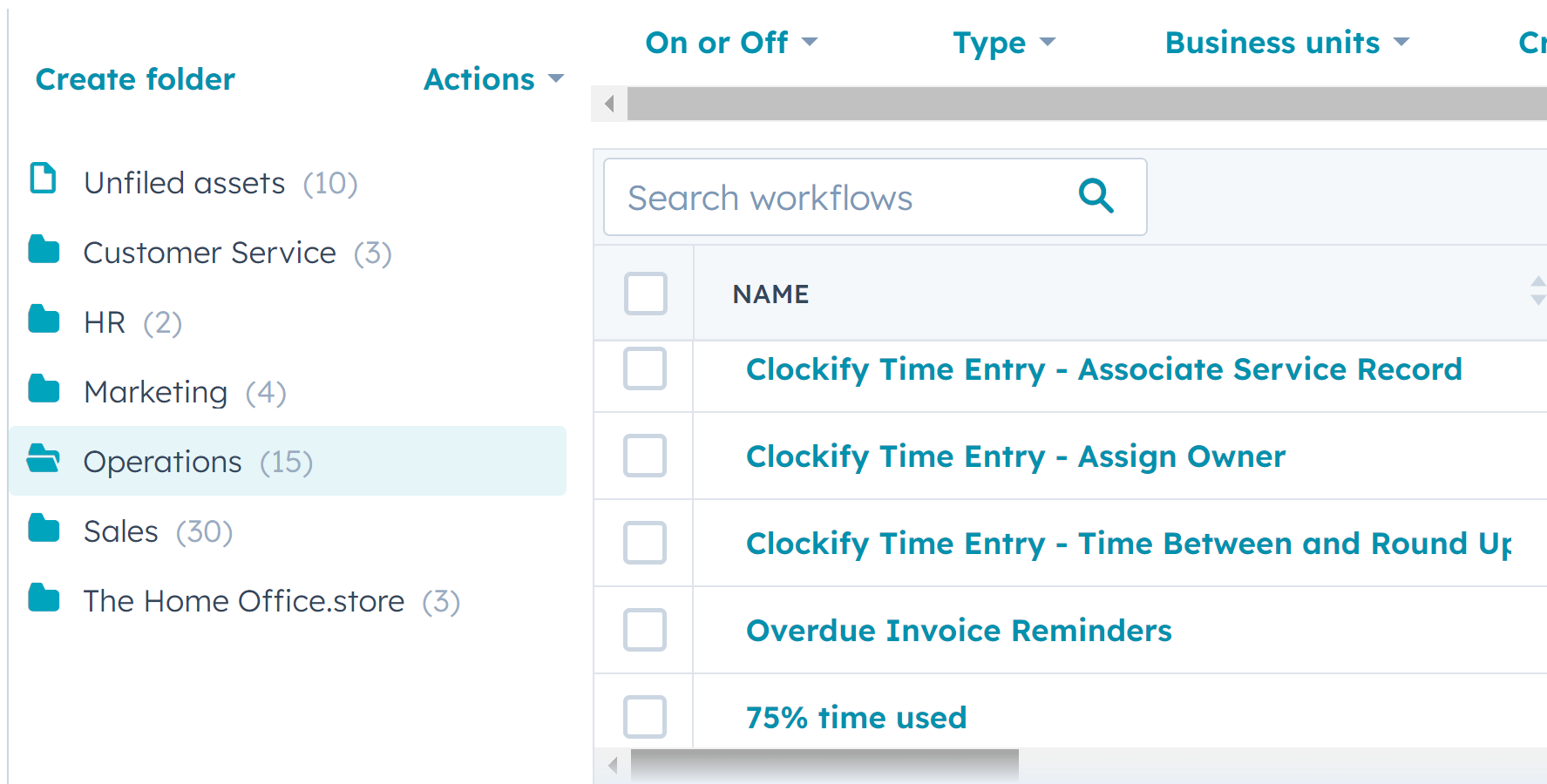The image size is (1547, 784).
Task: Open the Actions dropdown
Action: (x=493, y=79)
